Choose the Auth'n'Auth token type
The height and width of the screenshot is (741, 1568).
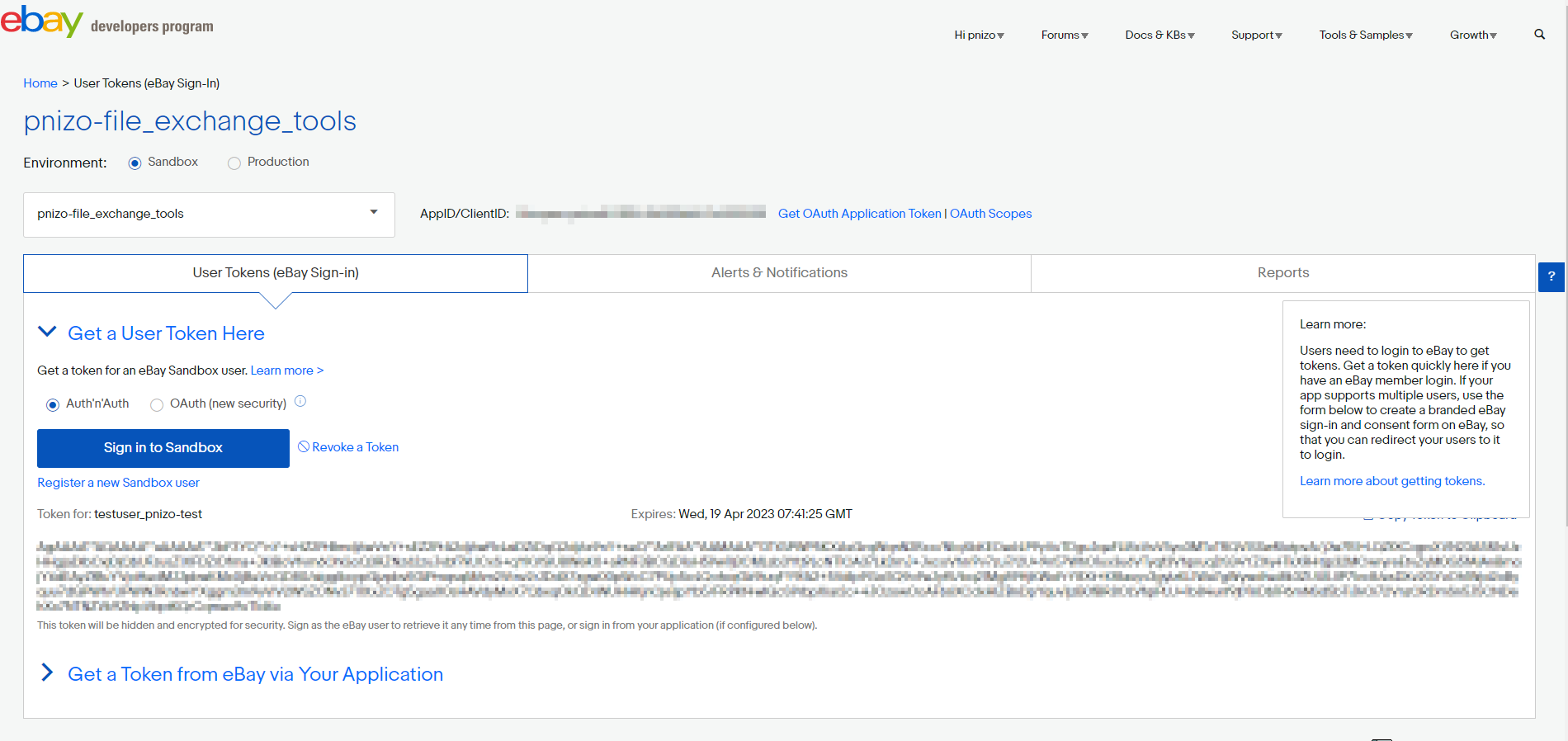pyautogui.click(x=53, y=405)
